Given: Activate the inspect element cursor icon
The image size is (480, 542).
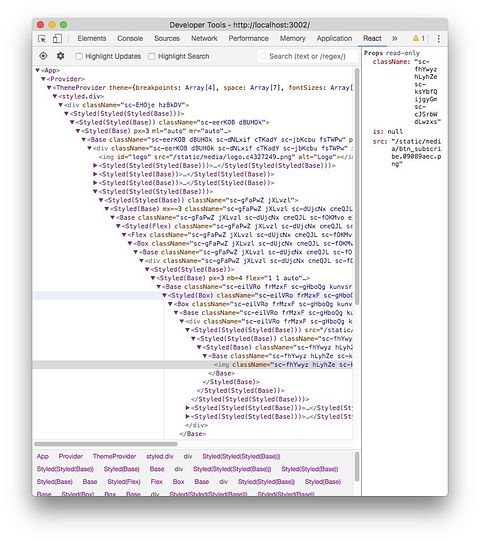Looking at the screenshot, I should 42,39.
